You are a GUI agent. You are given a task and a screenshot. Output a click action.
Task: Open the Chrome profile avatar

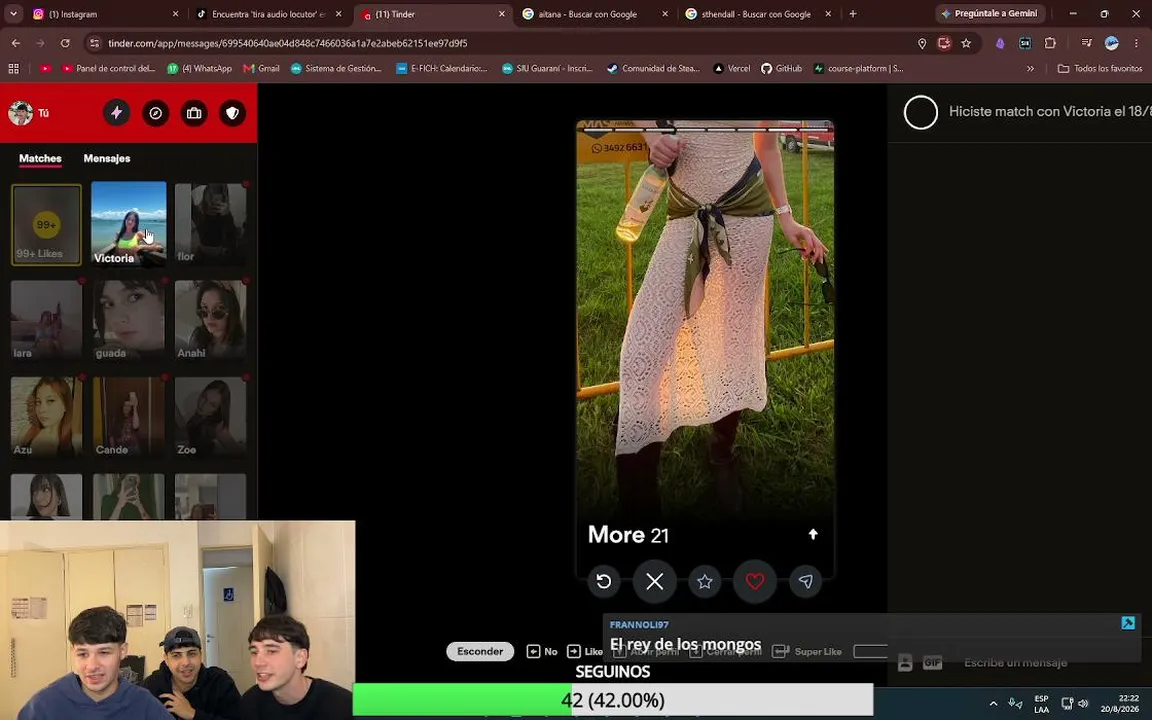click(x=1112, y=43)
